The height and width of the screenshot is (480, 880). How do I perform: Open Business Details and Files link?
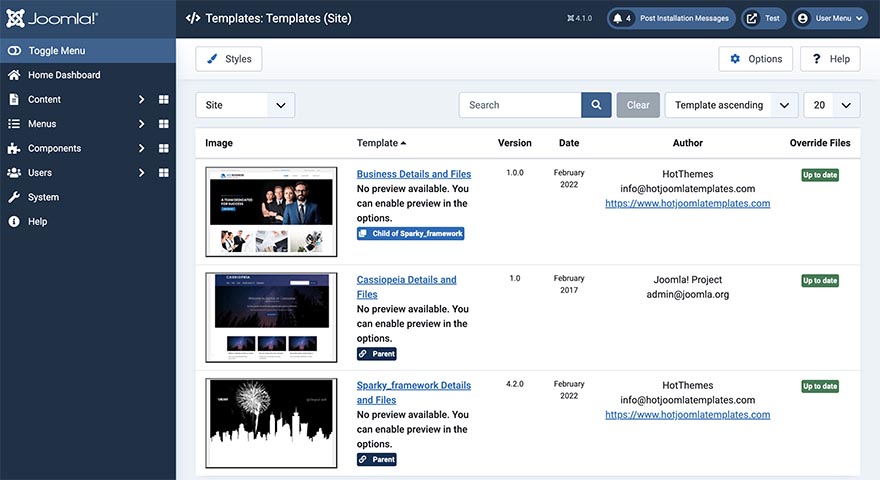coord(414,174)
